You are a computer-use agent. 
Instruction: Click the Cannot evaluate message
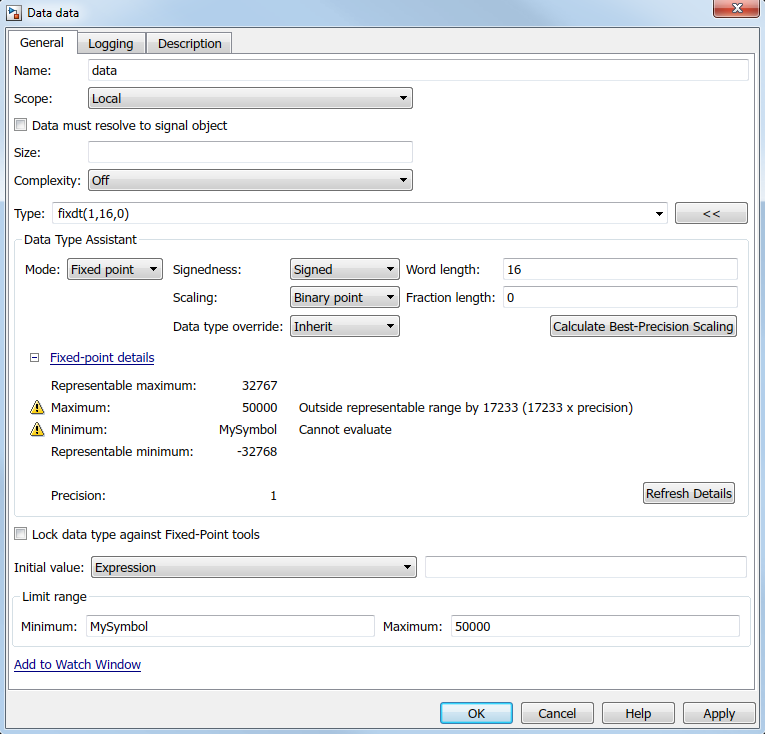click(x=345, y=429)
